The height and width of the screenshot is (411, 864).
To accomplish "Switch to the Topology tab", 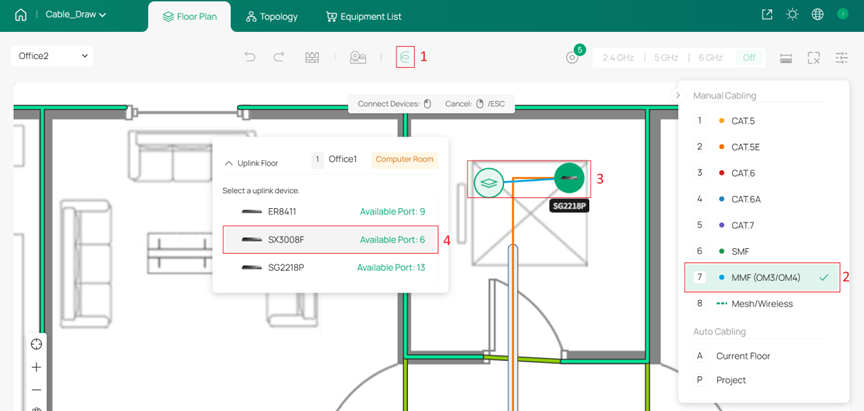I will [271, 17].
